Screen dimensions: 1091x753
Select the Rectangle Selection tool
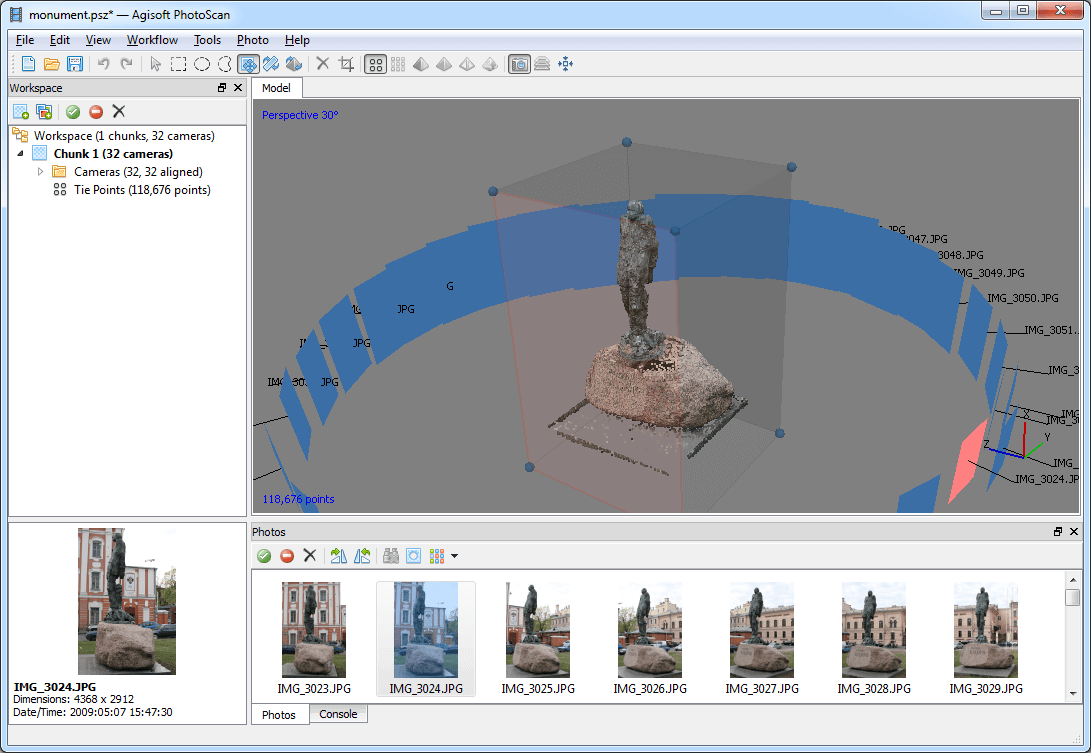coord(179,64)
